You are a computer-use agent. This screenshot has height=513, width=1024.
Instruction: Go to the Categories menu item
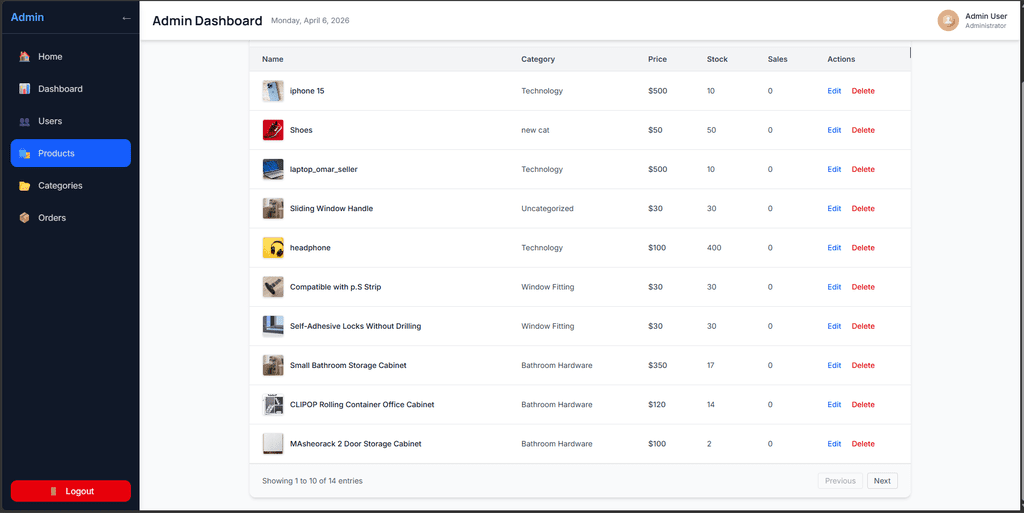[60, 186]
